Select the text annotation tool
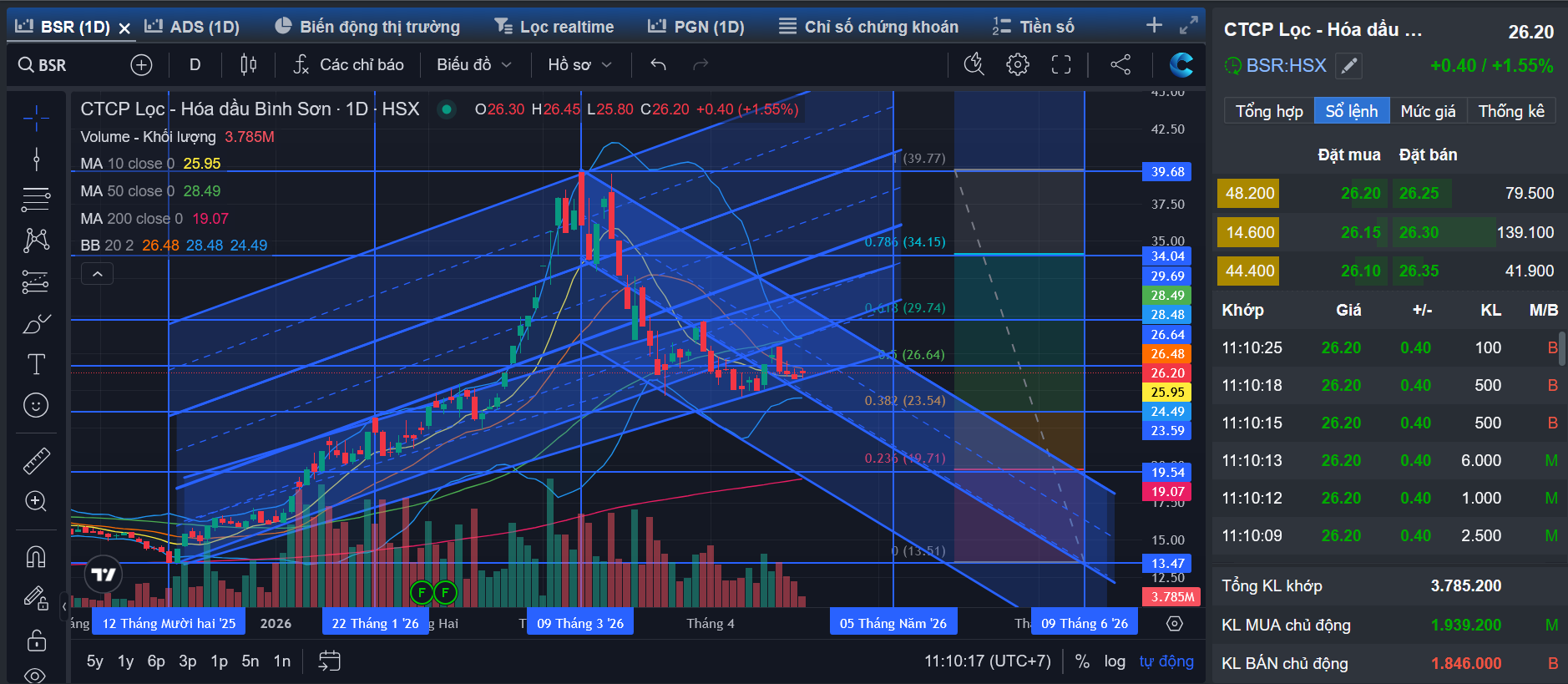 click(x=36, y=364)
